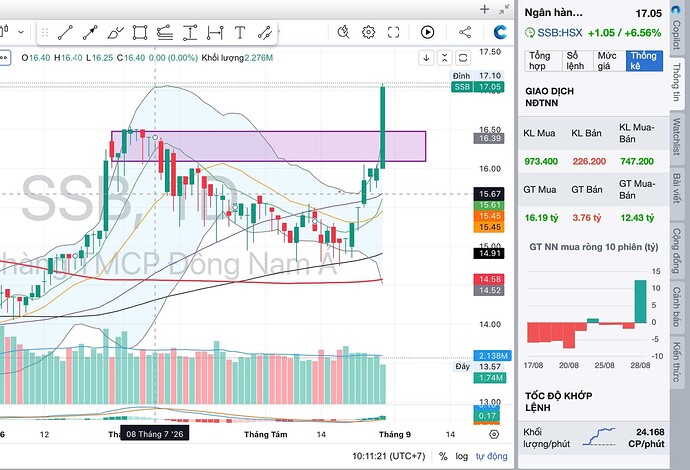Click SSB 17.05 price label

477,87
